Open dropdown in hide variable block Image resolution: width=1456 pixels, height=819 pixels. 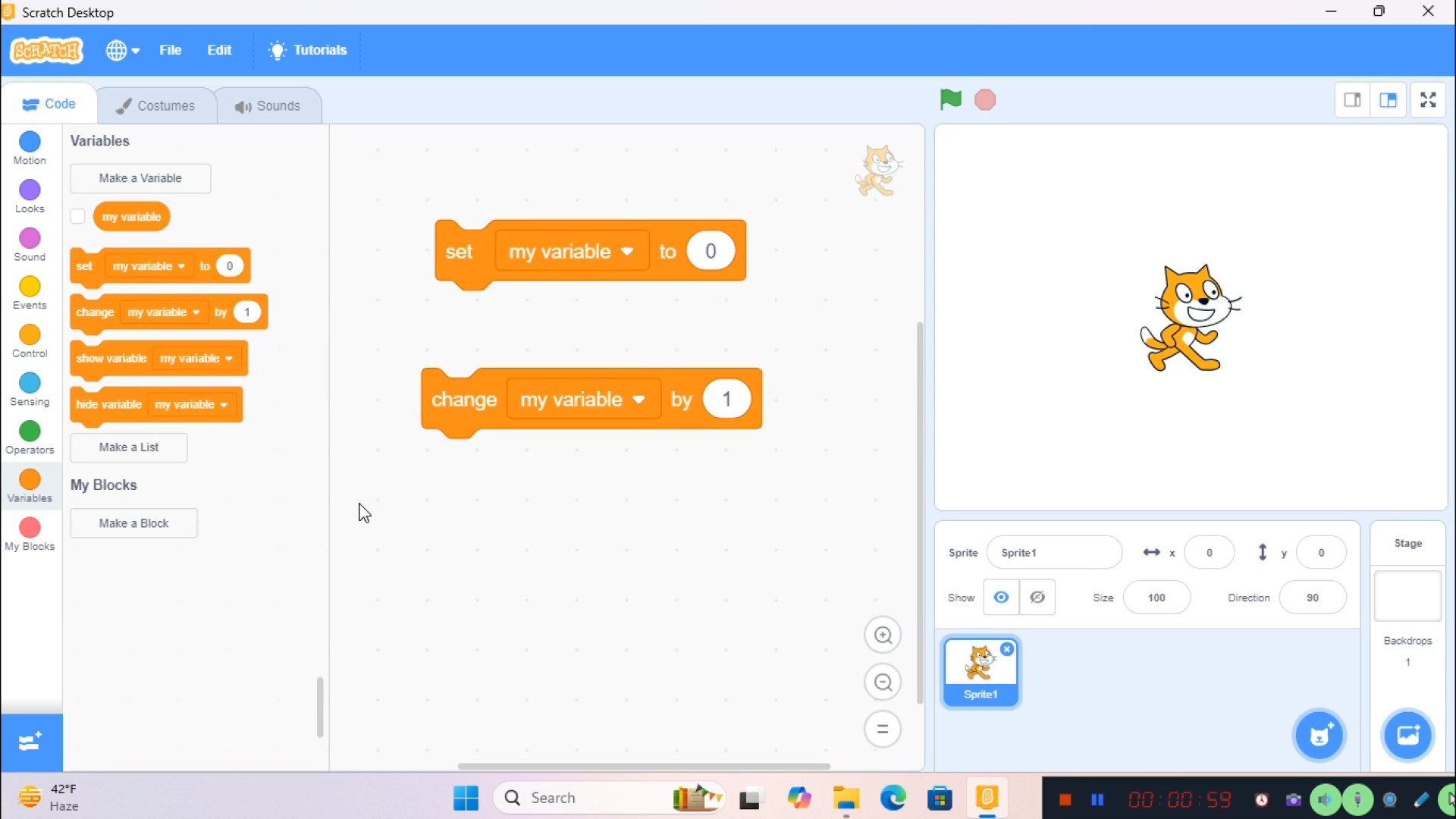pos(192,405)
